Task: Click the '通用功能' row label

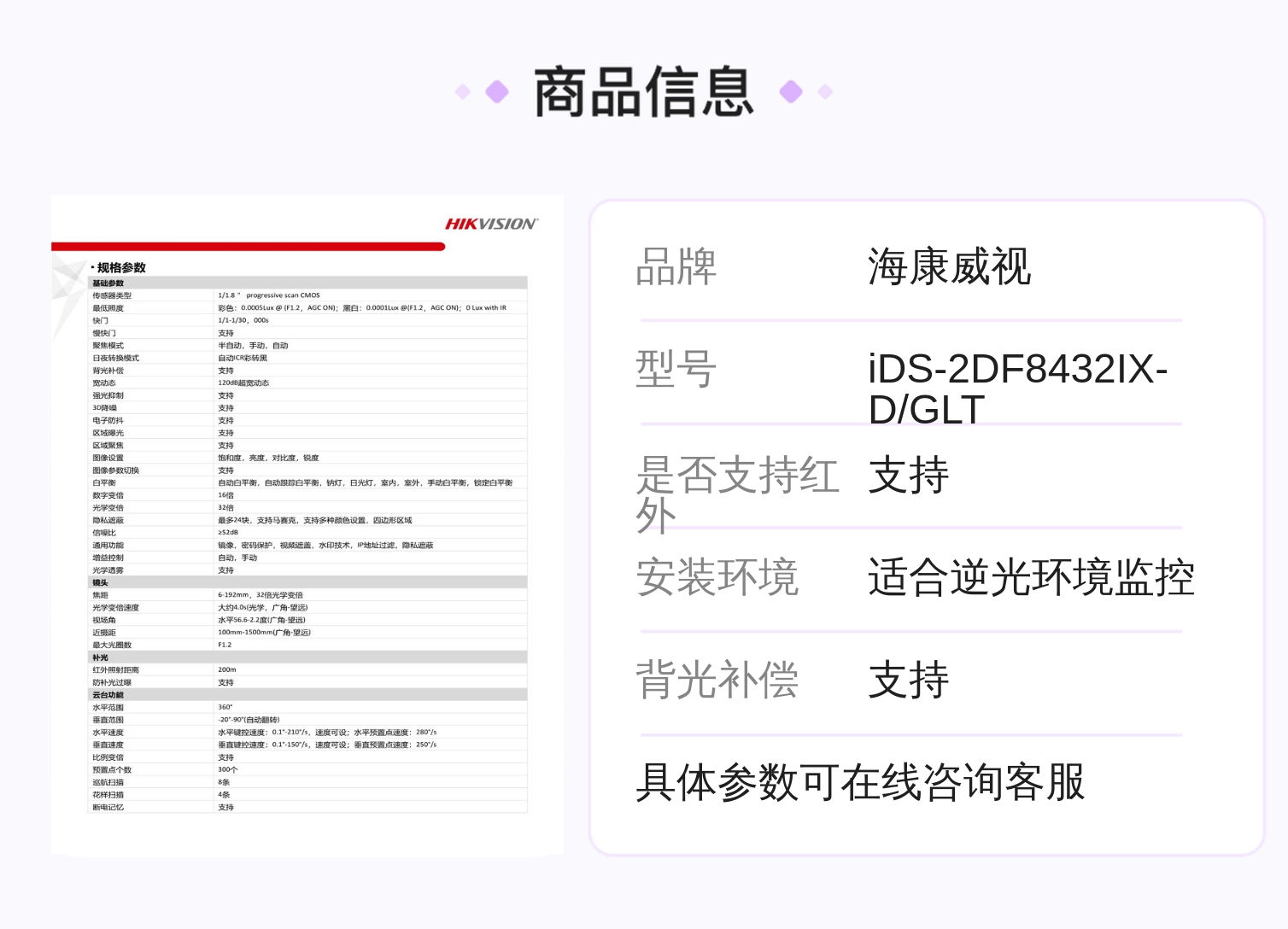Action: (108, 545)
